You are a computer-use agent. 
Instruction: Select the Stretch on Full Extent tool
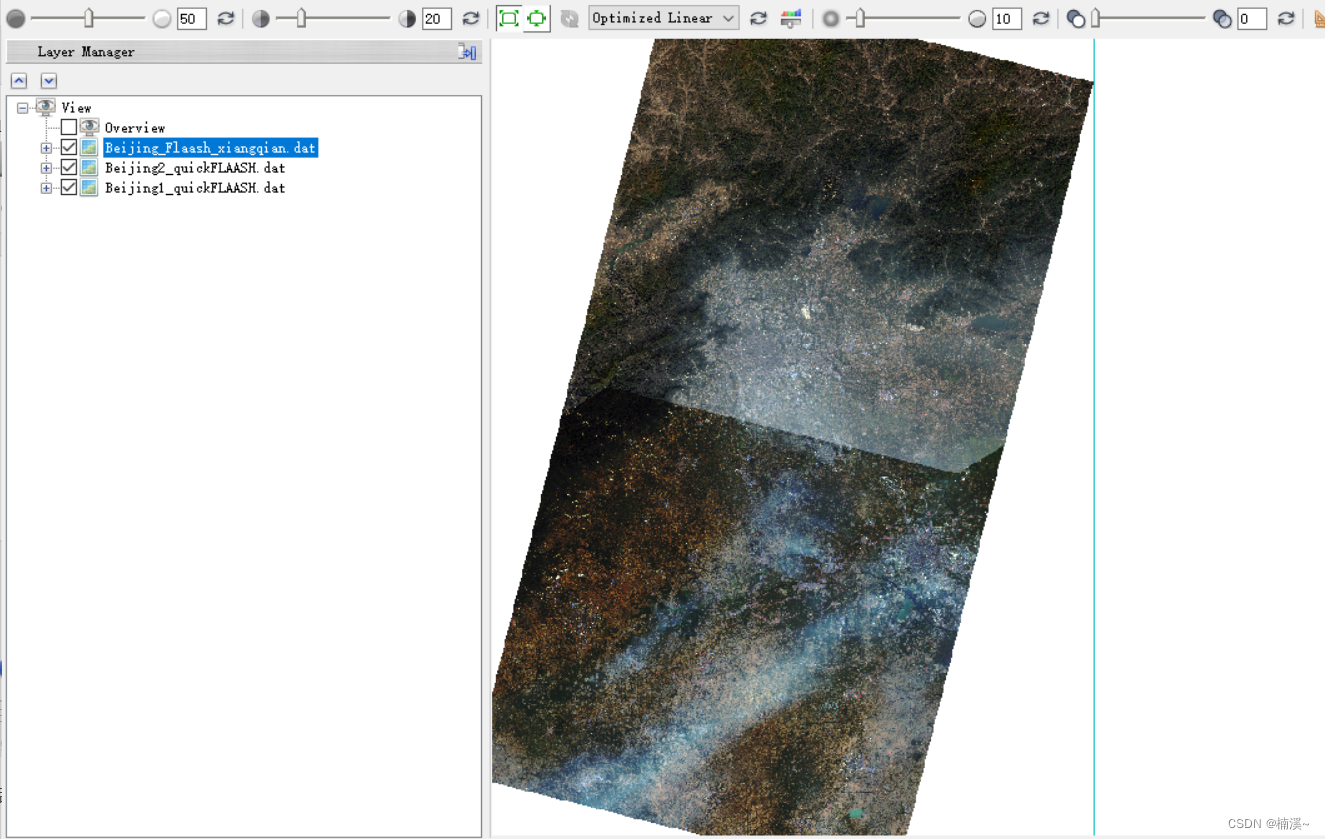[x=510, y=18]
